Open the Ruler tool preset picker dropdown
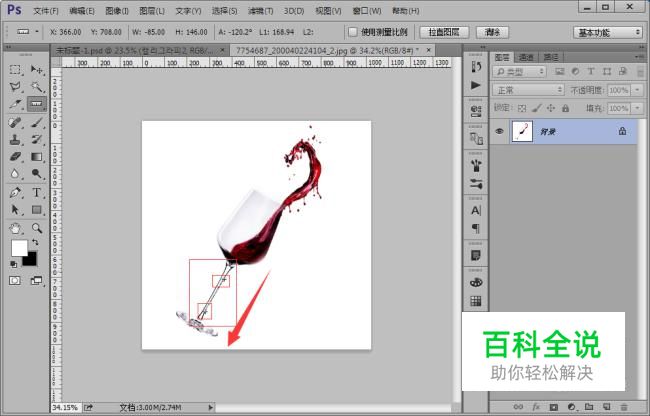Image resolution: width=650 pixels, height=416 pixels. [37, 31]
